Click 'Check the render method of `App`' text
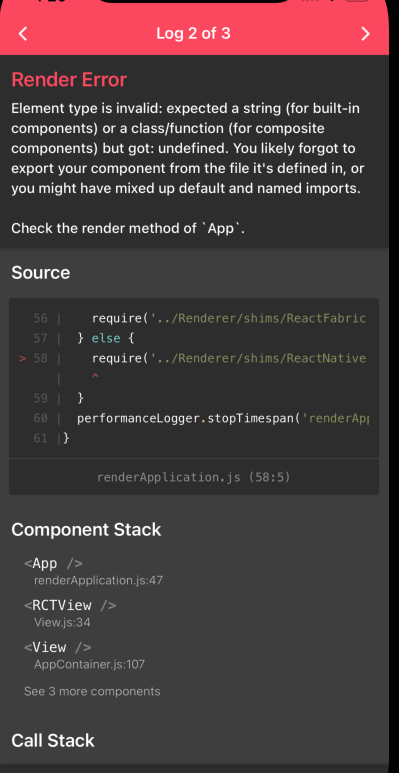This screenshot has width=399, height=773. (128, 229)
